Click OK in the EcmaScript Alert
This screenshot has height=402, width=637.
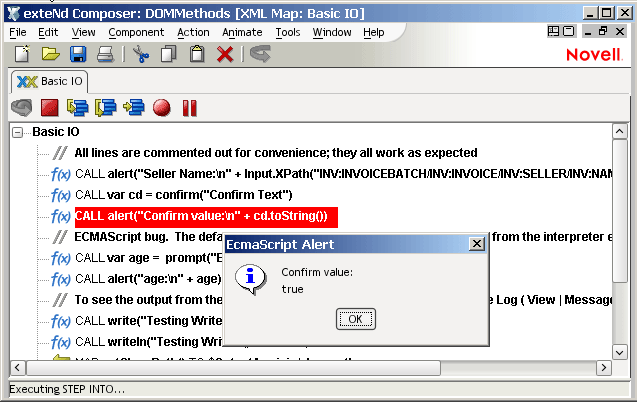pos(355,319)
